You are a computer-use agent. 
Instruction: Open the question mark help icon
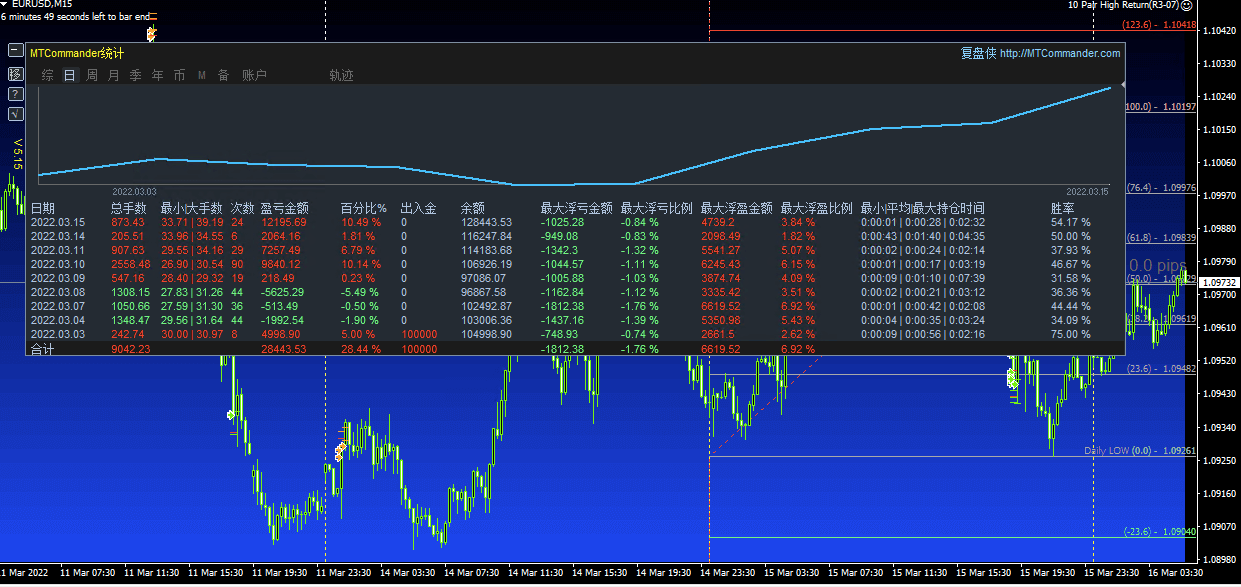coord(15,94)
